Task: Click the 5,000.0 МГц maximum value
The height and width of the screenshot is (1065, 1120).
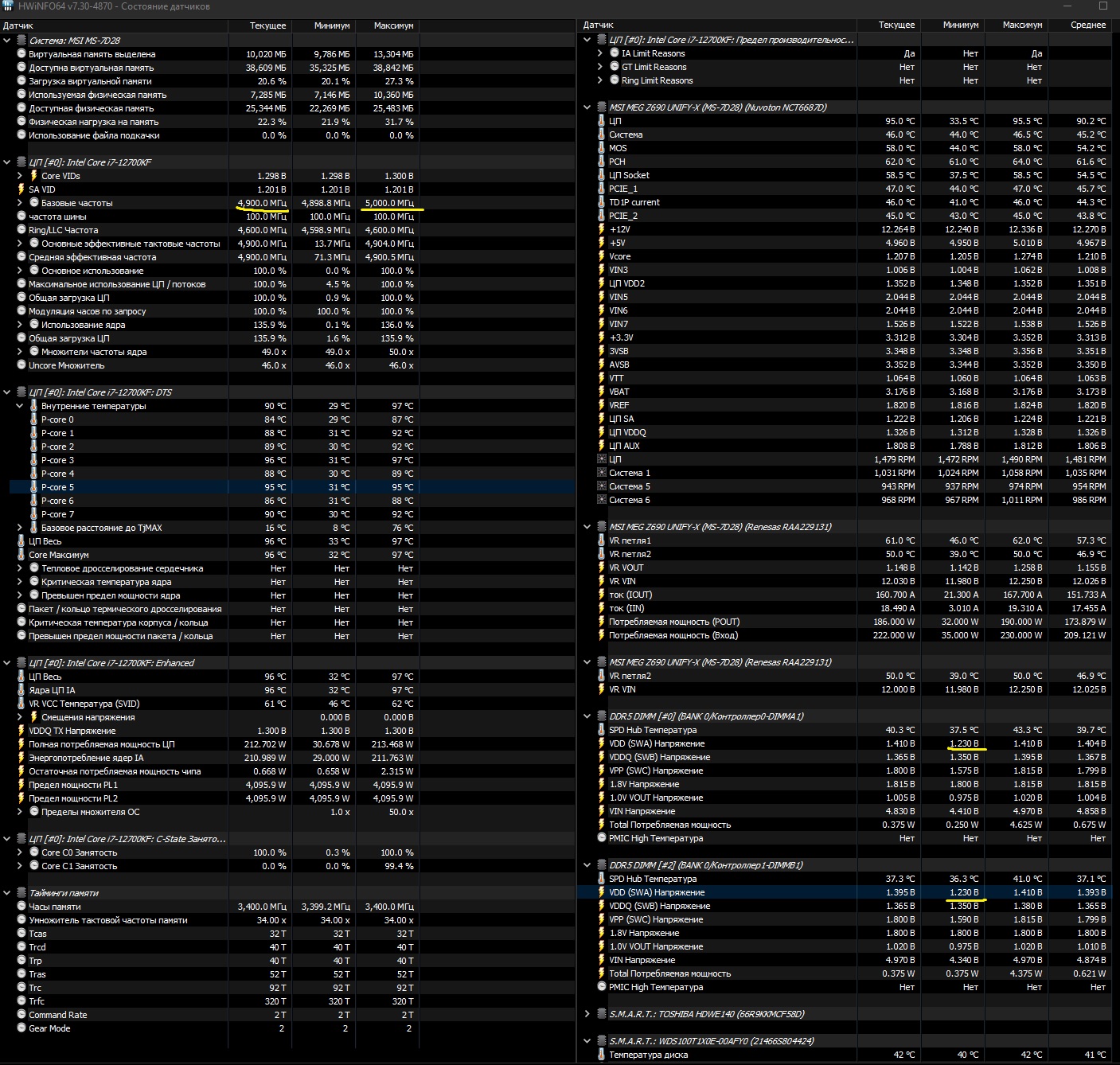Action: 389,203
